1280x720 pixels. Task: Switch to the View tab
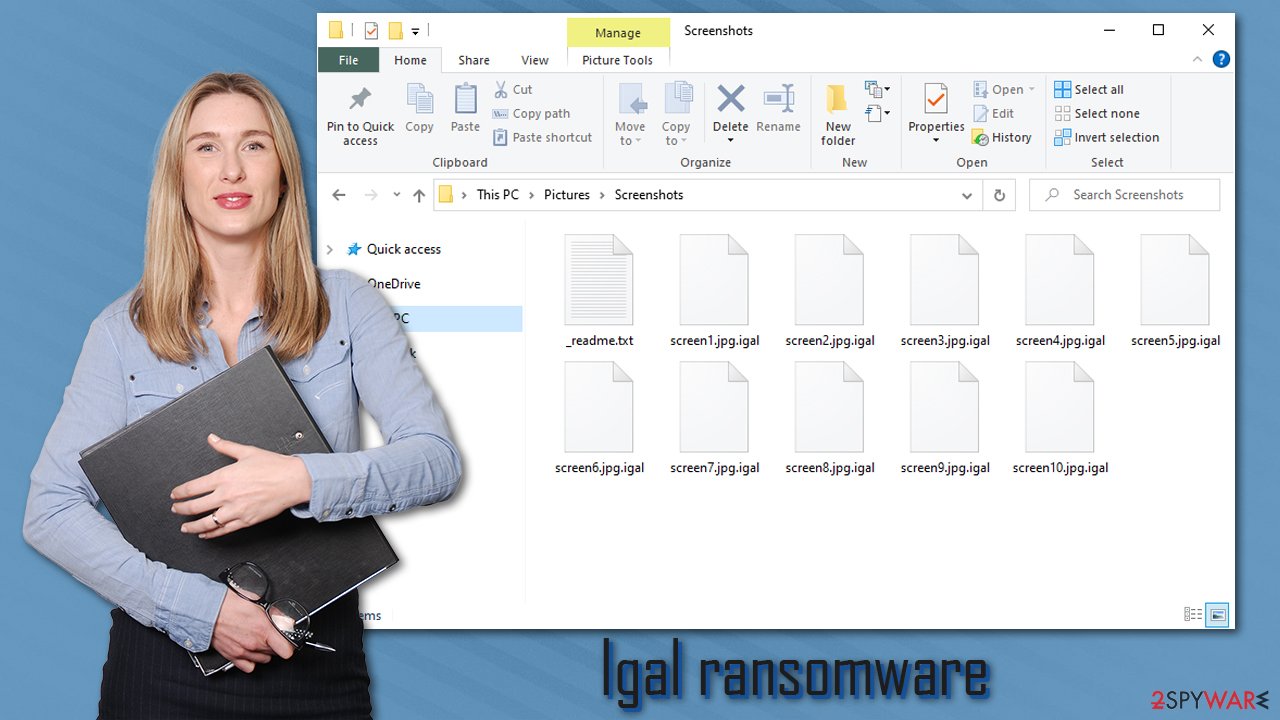click(x=535, y=60)
